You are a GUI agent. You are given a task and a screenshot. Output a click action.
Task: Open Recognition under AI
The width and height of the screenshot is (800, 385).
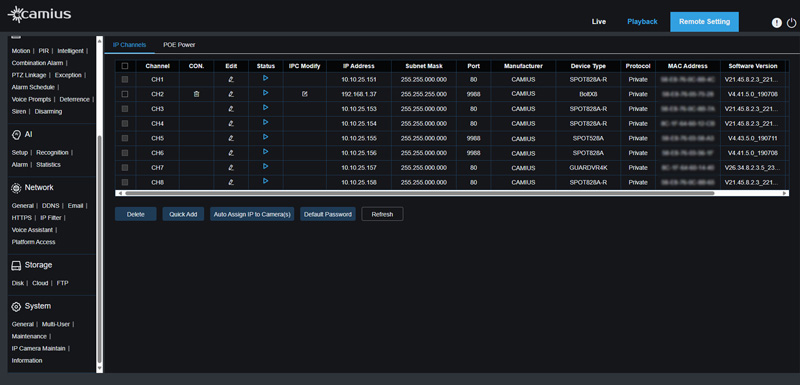[53, 152]
